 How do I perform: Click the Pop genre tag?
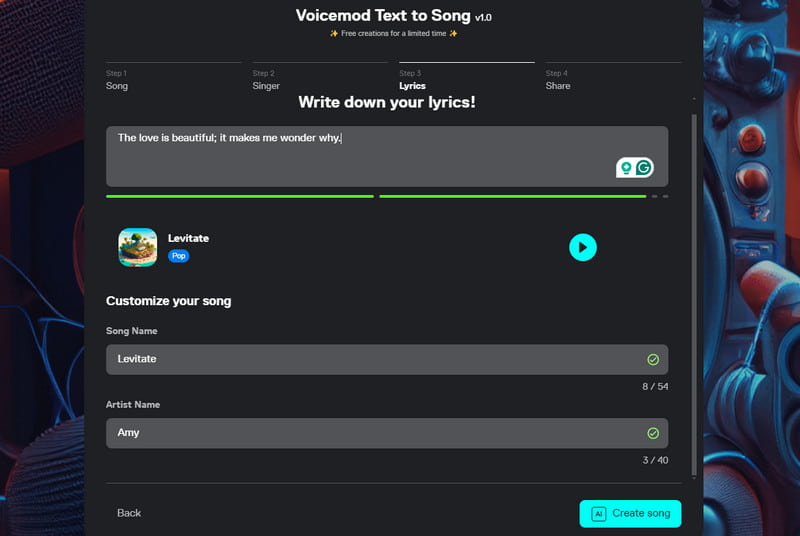point(178,256)
